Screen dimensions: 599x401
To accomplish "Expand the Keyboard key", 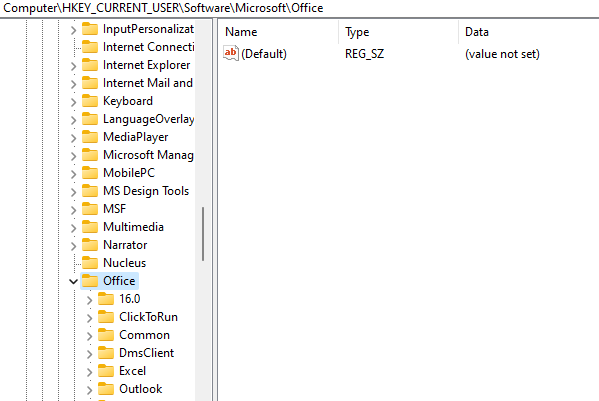I will click(x=73, y=102).
